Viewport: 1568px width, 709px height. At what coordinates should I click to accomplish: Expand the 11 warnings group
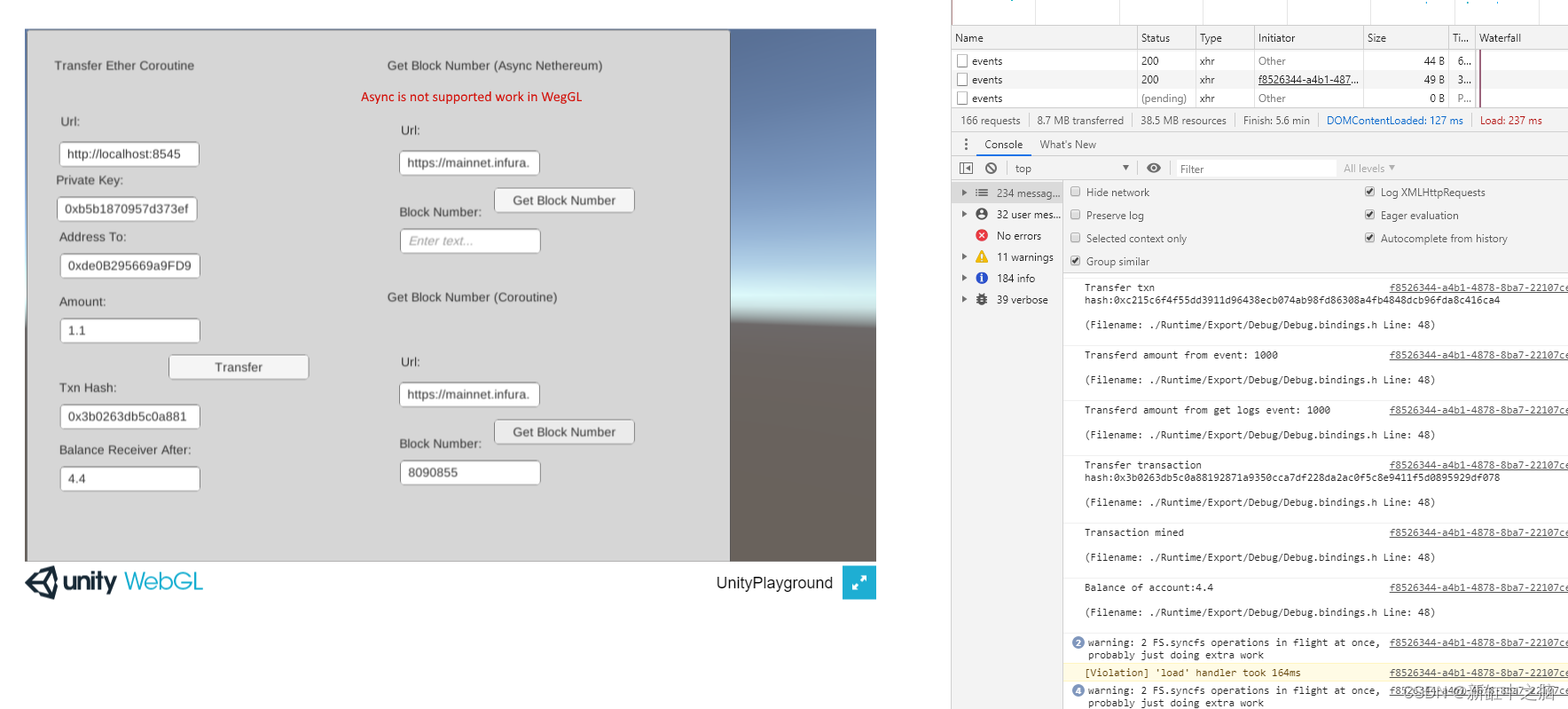click(x=964, y=256)
